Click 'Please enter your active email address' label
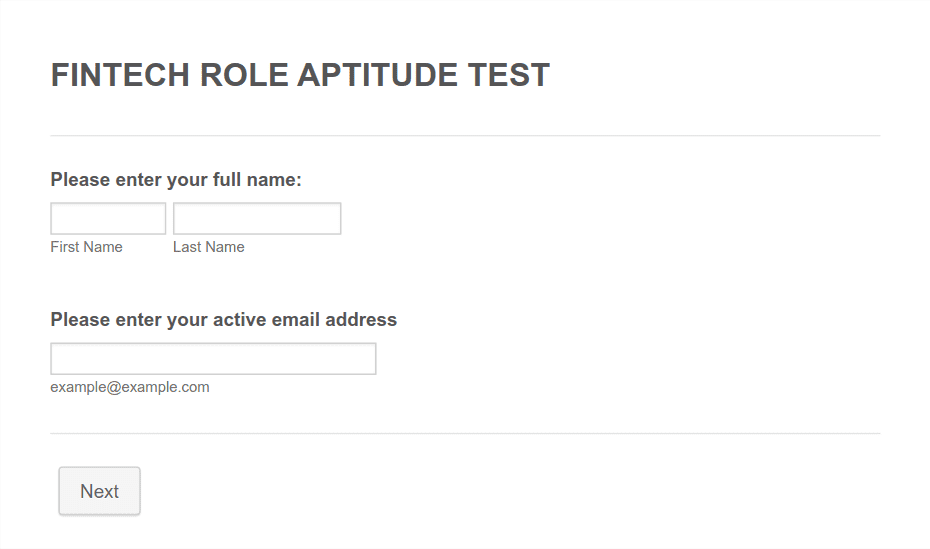This screenshot has width=930, height=549. point(224,320)
